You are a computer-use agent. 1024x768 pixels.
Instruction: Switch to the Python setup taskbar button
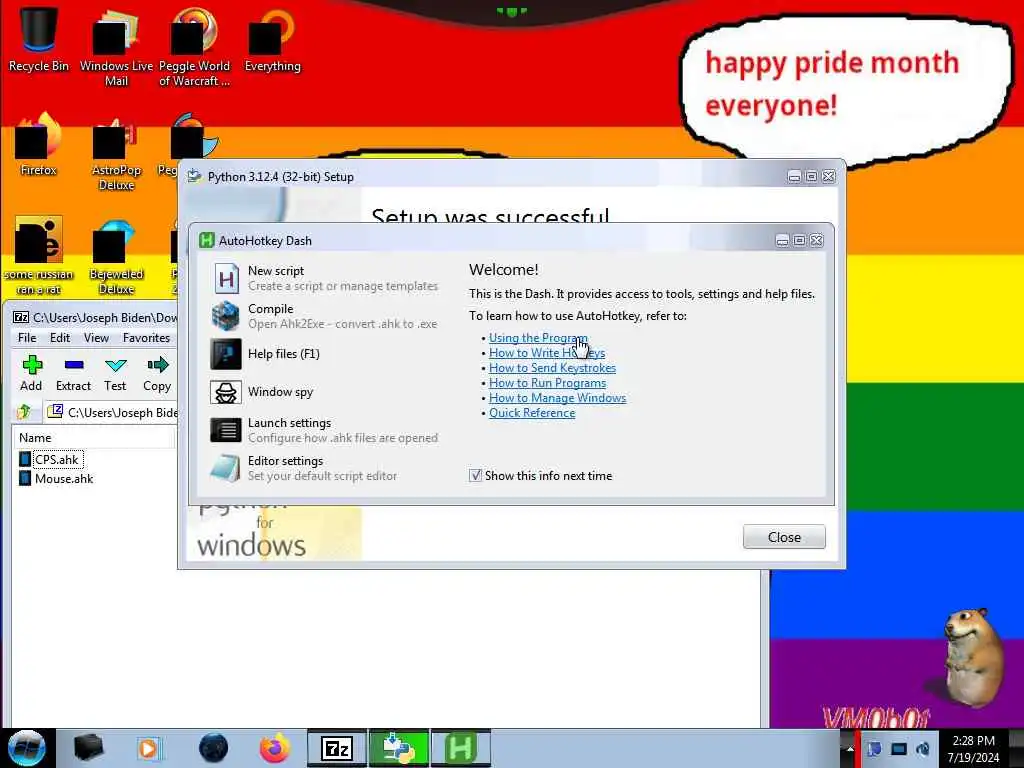(x=399, y=748)
